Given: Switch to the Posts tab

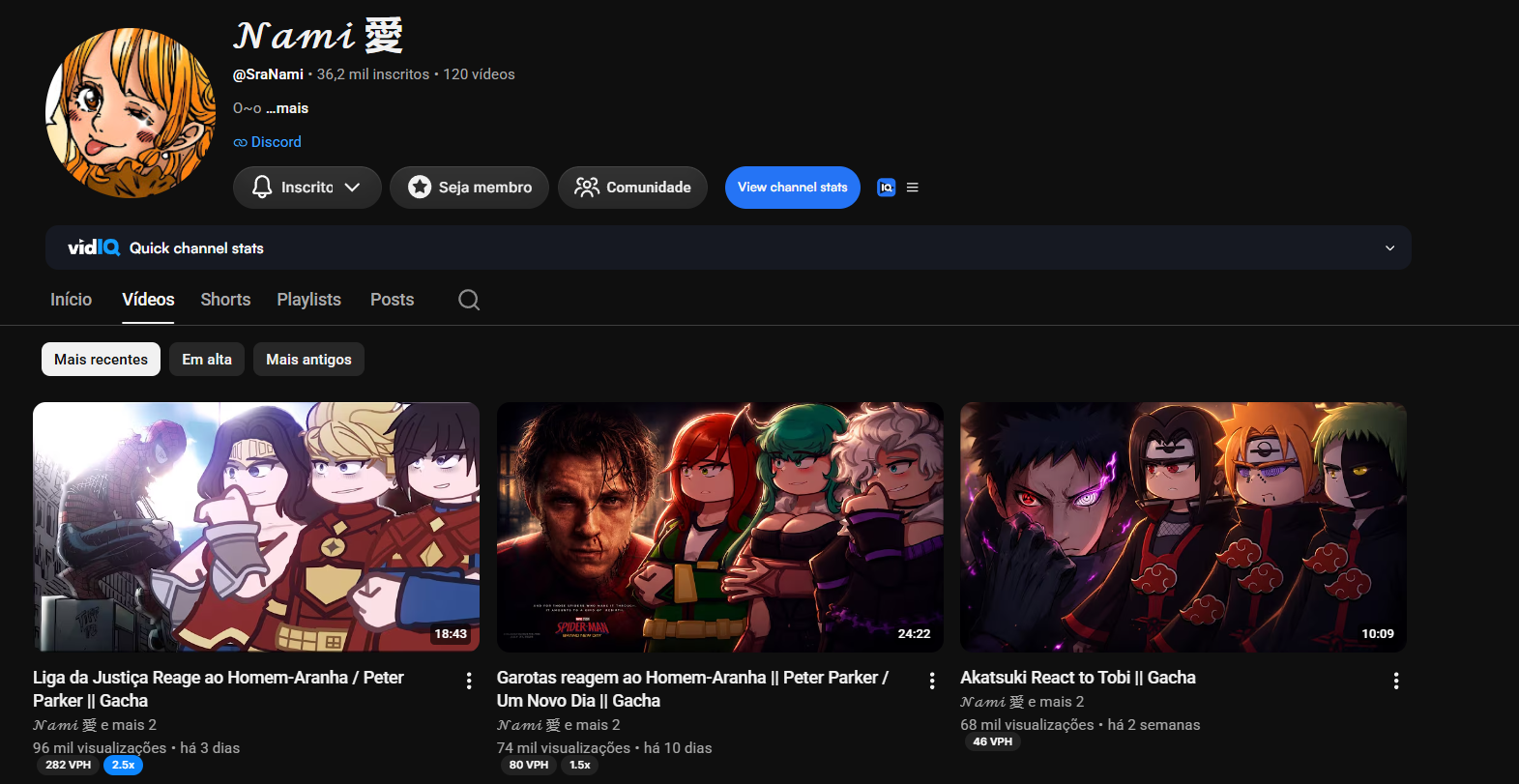Looking at the screenshot, I should click(x=392, y=300).
